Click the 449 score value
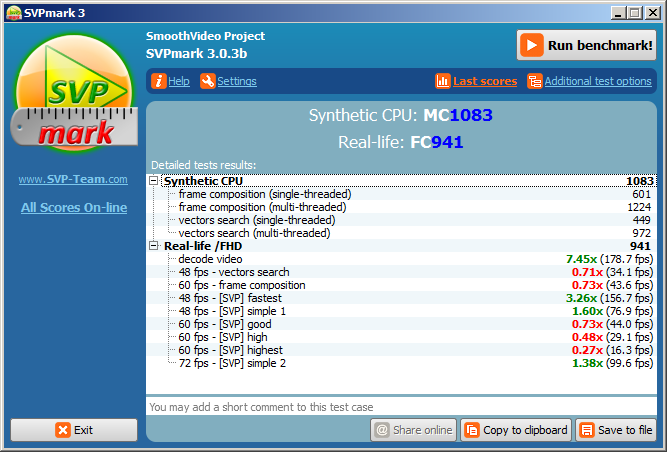Screen dimensions: 667x452 [641, 220]
